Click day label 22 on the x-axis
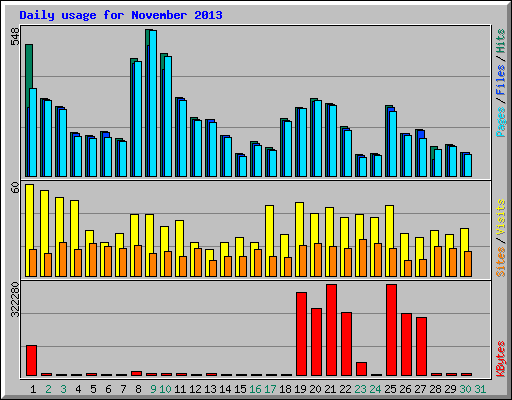The width and height of the screenshot is (512, 400). coord(345,389)
